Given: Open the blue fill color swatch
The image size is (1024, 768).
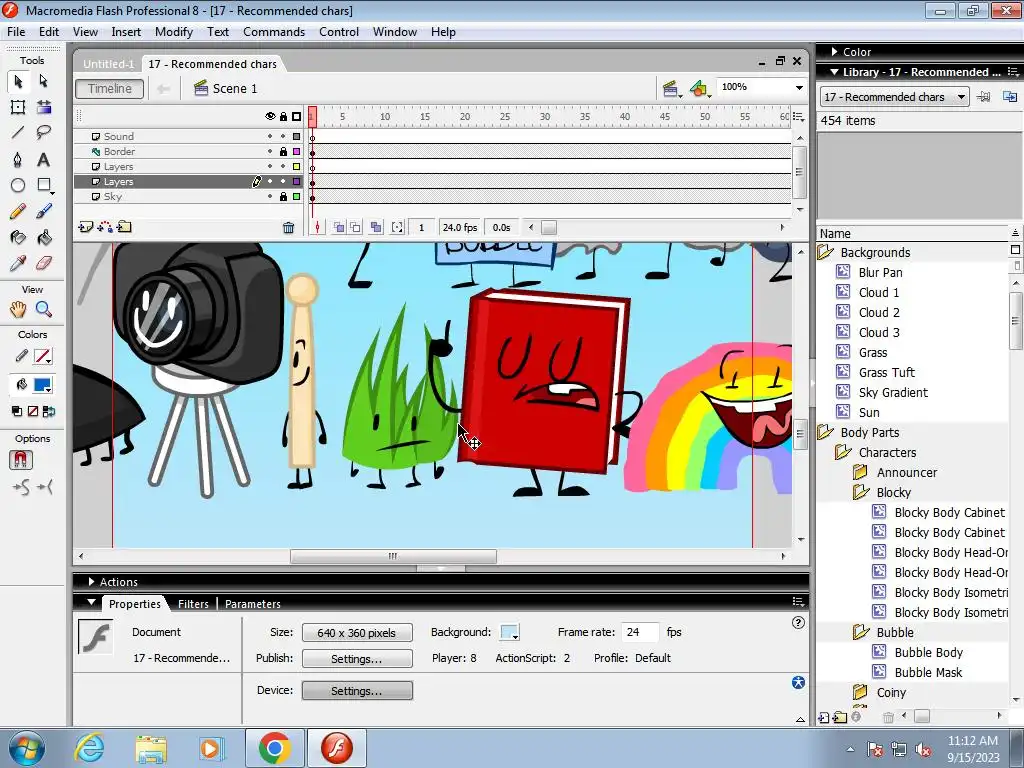Looking at the screenshot, I should [43, 385].
